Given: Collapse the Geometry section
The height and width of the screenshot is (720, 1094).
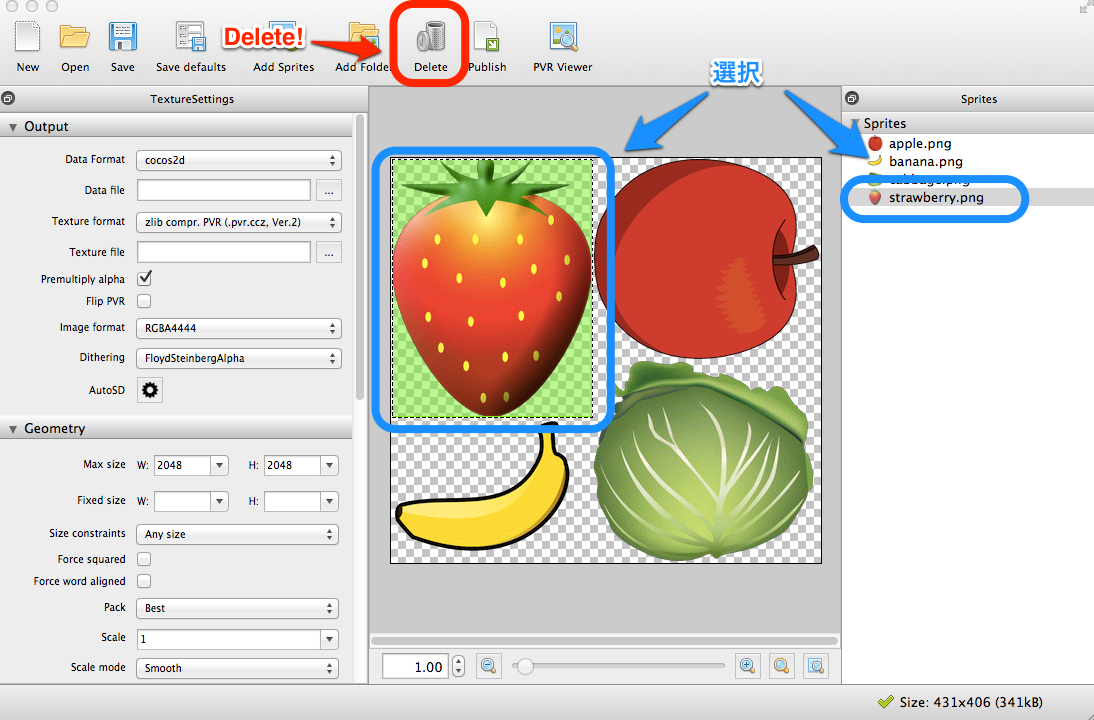Looking at the screenshot, I should click(14, 429).
